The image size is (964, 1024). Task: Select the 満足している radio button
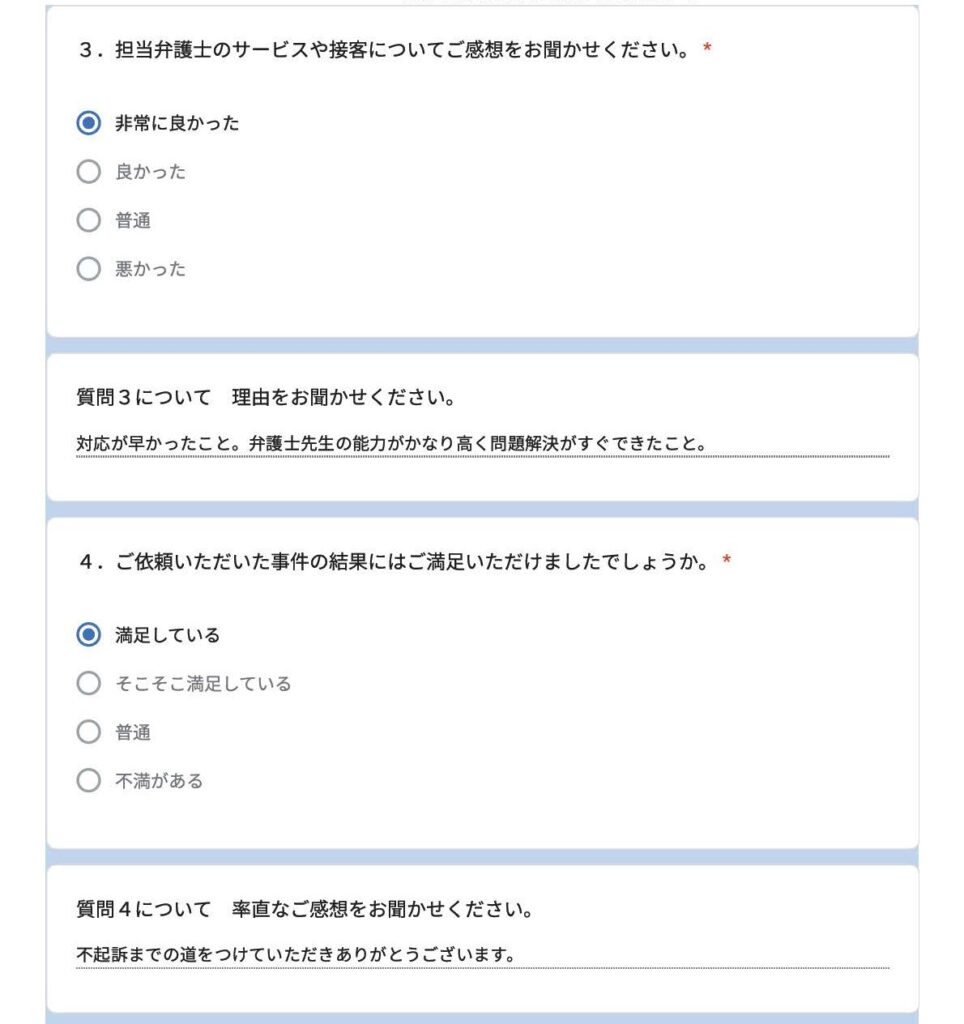(89, 635)
